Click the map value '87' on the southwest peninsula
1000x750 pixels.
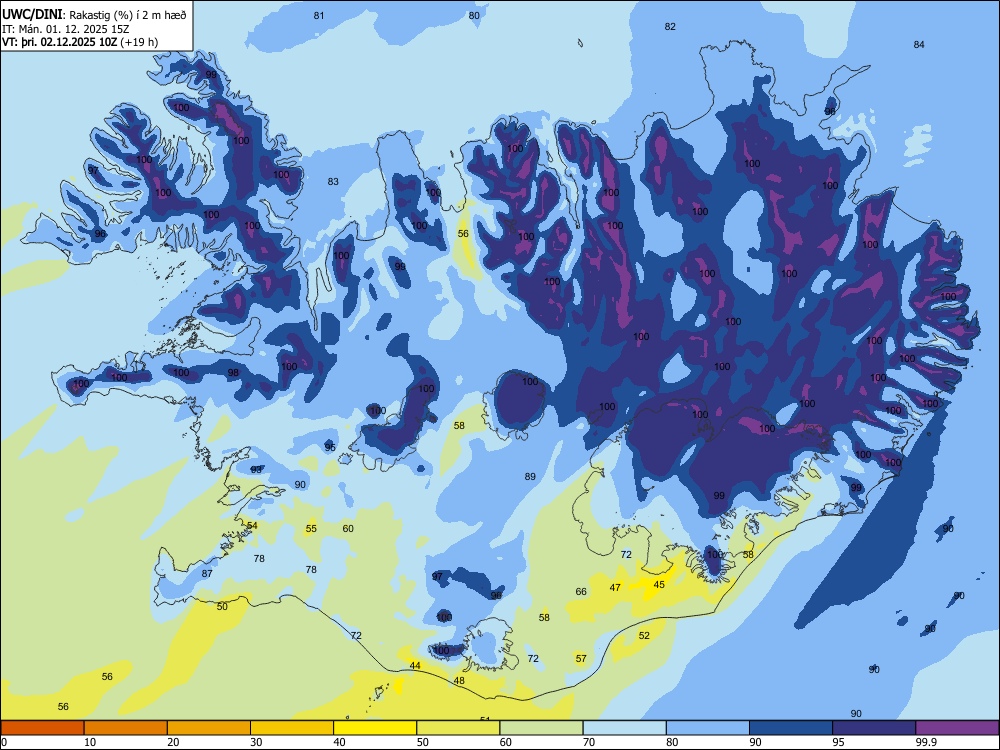(x=207, y=573)
